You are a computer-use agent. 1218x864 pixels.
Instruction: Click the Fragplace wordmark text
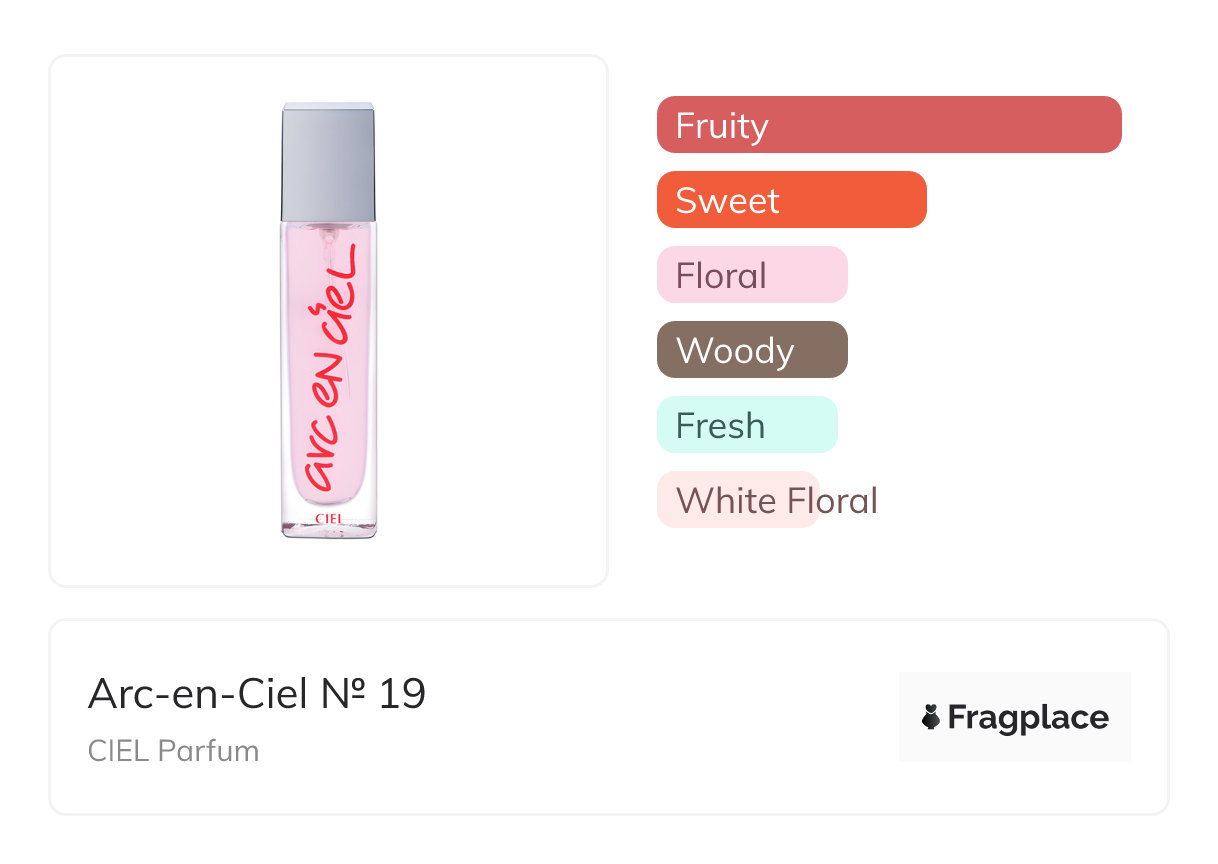(1028, 718)
